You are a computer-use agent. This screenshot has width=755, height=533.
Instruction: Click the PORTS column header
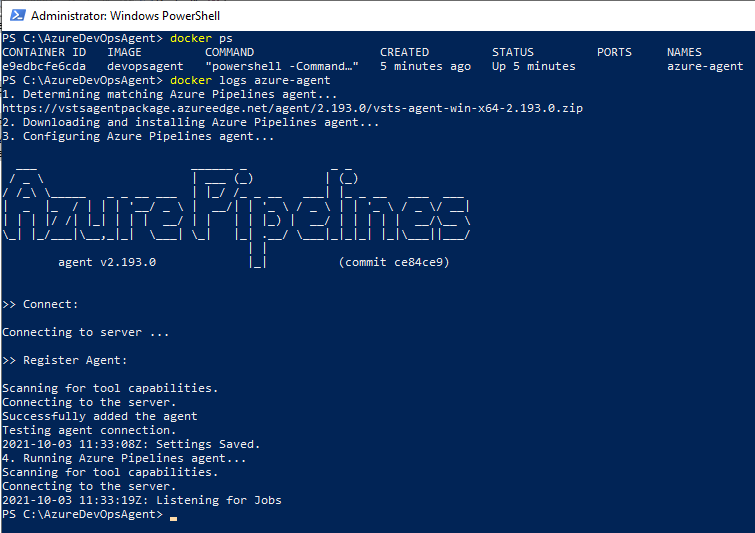pos(614,52)
